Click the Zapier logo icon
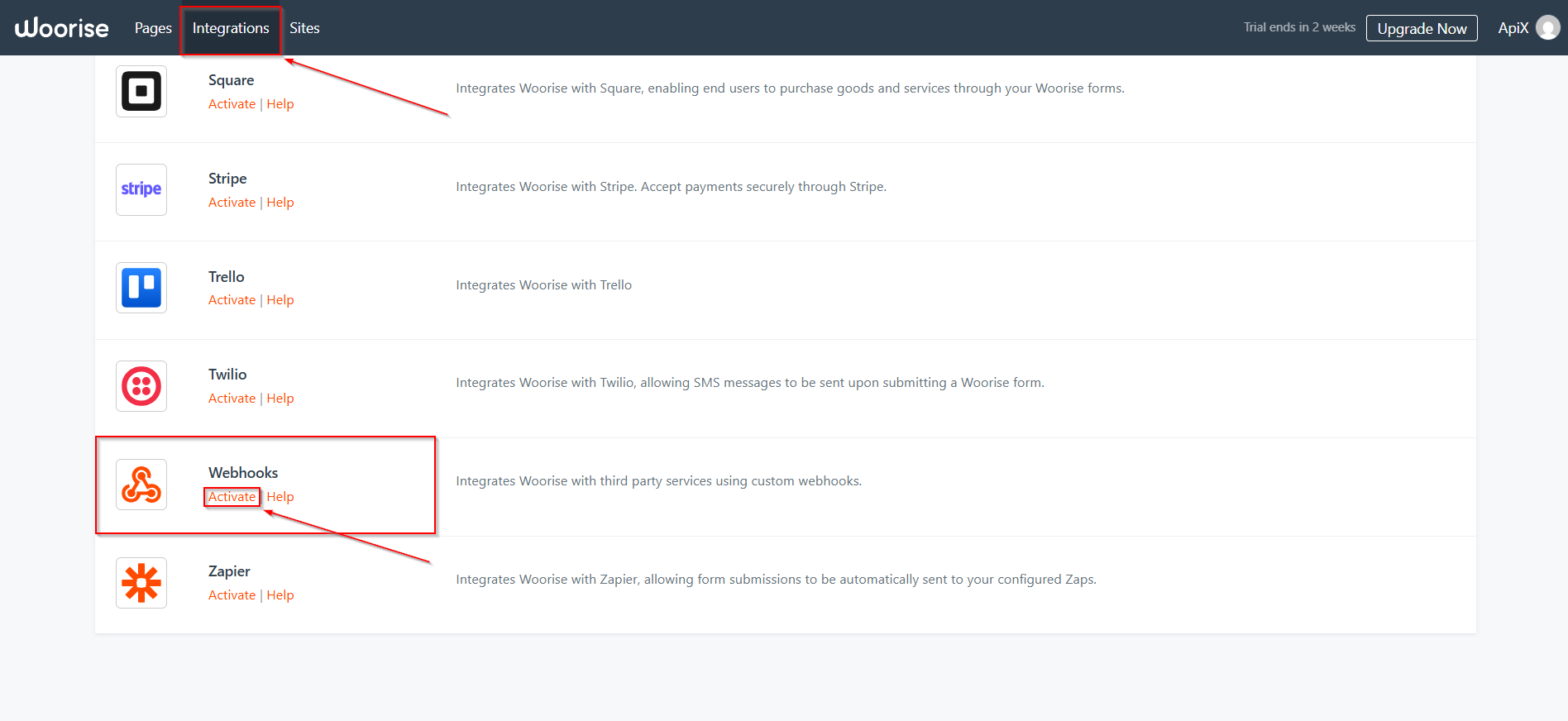1568x721 pixels. 141,583
